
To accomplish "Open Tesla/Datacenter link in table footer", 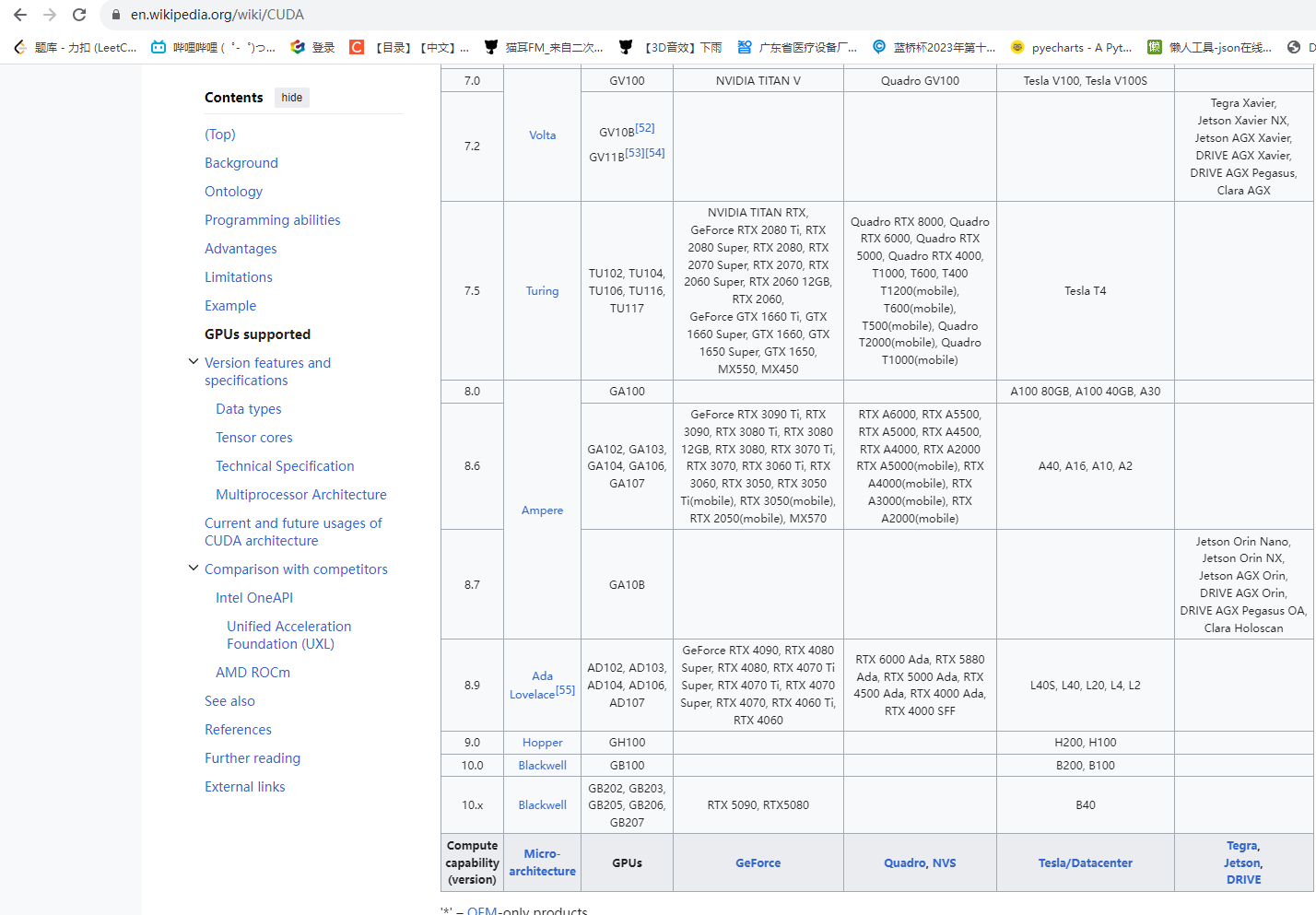I will tap(1085, 863).
